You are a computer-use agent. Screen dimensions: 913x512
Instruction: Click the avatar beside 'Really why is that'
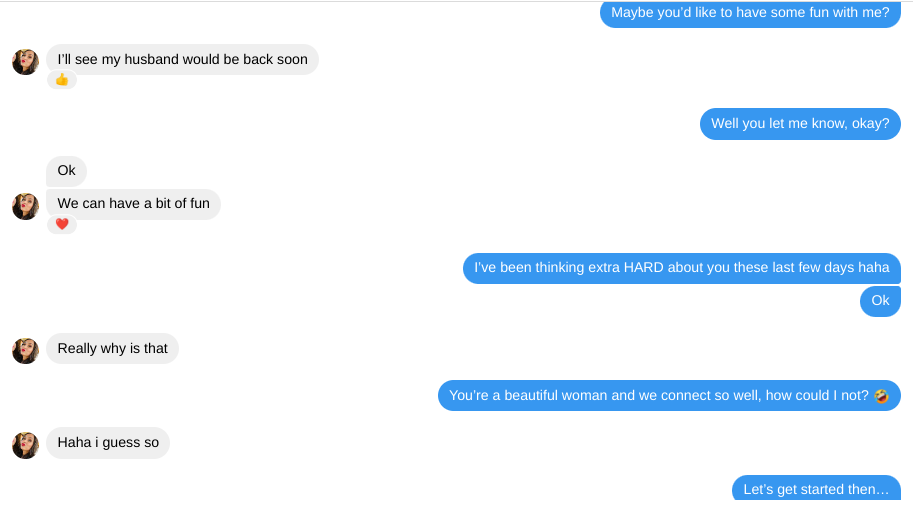pos(26,351)
